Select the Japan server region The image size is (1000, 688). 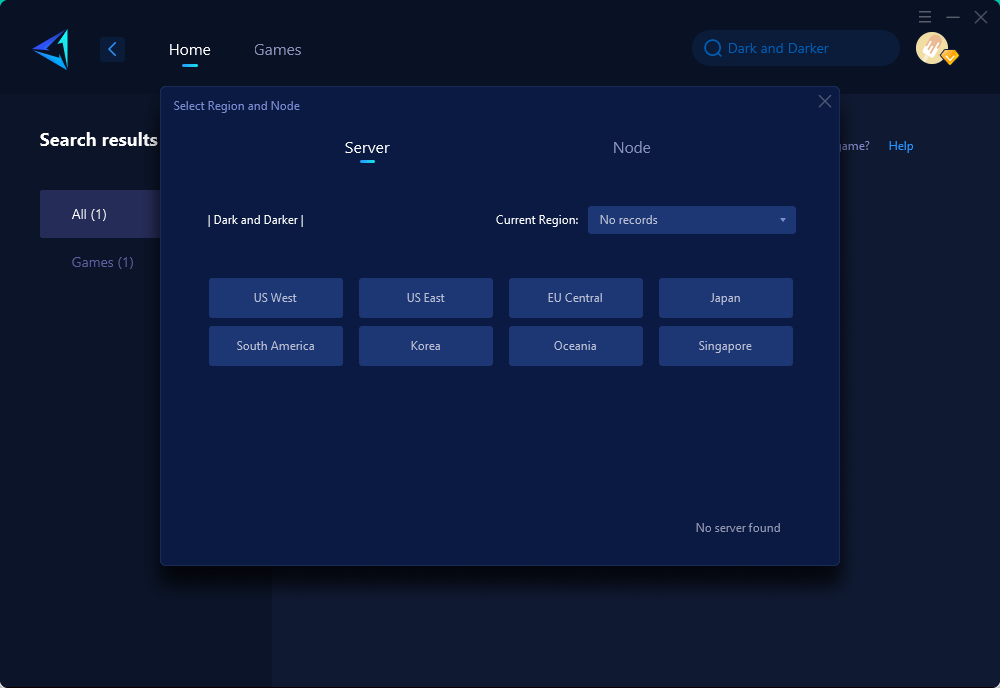coord(725,298)
